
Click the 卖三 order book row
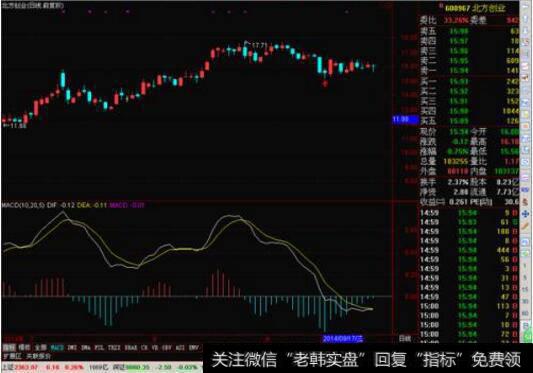(x=469, y=51)
